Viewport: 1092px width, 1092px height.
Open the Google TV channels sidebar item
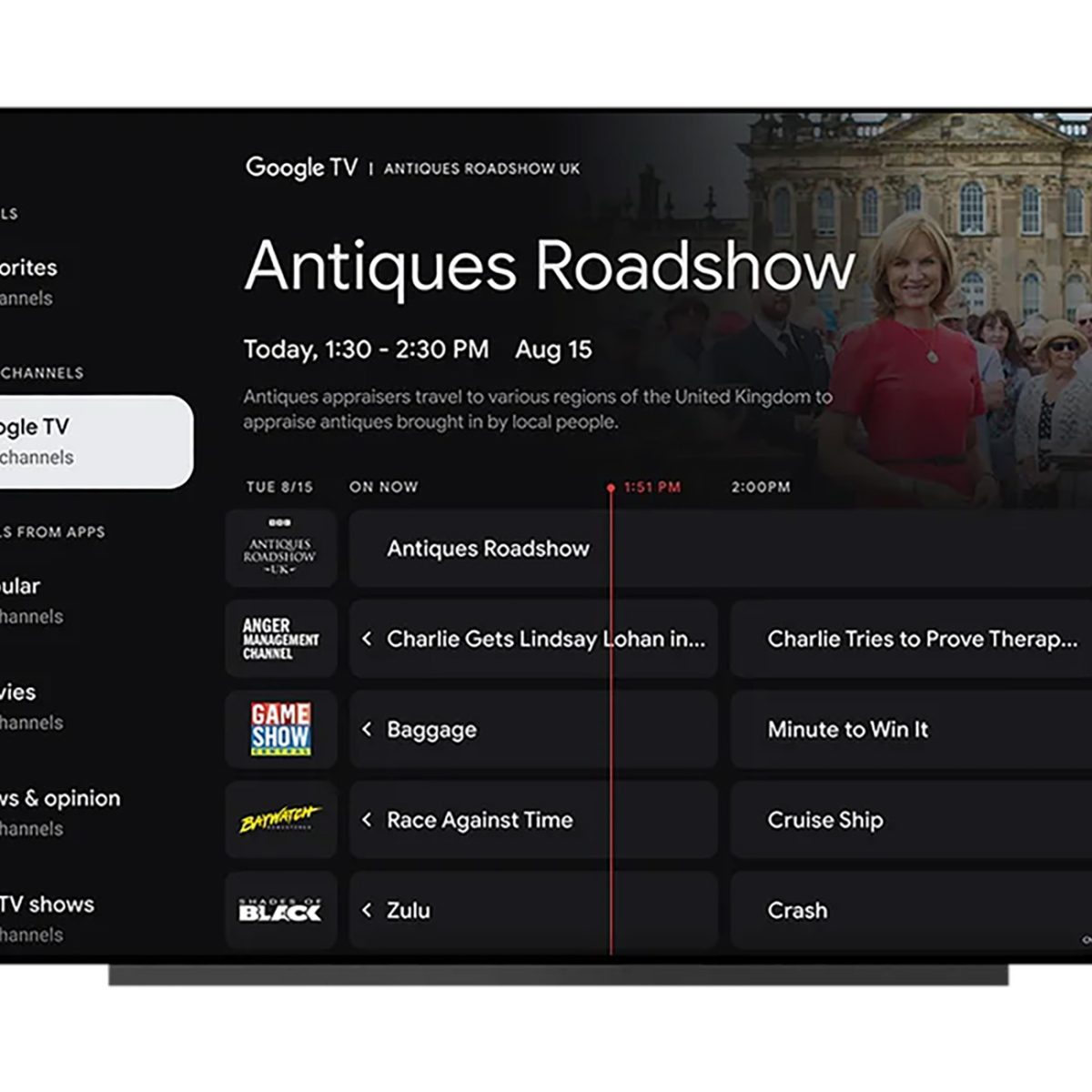pos(96,441)
